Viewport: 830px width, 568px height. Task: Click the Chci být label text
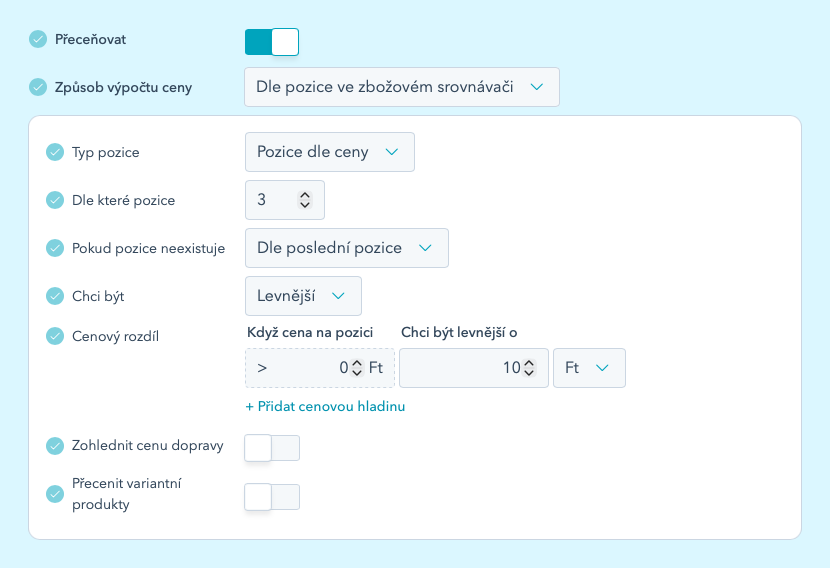pos(98,296)
